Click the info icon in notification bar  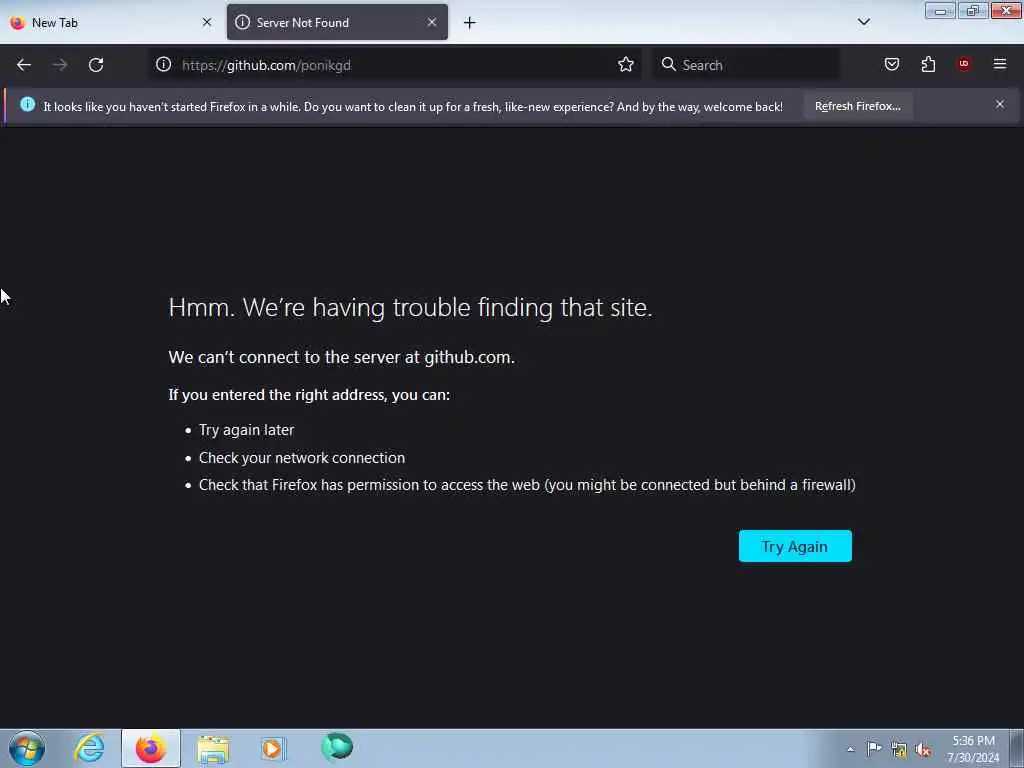[x=27, y=104]
